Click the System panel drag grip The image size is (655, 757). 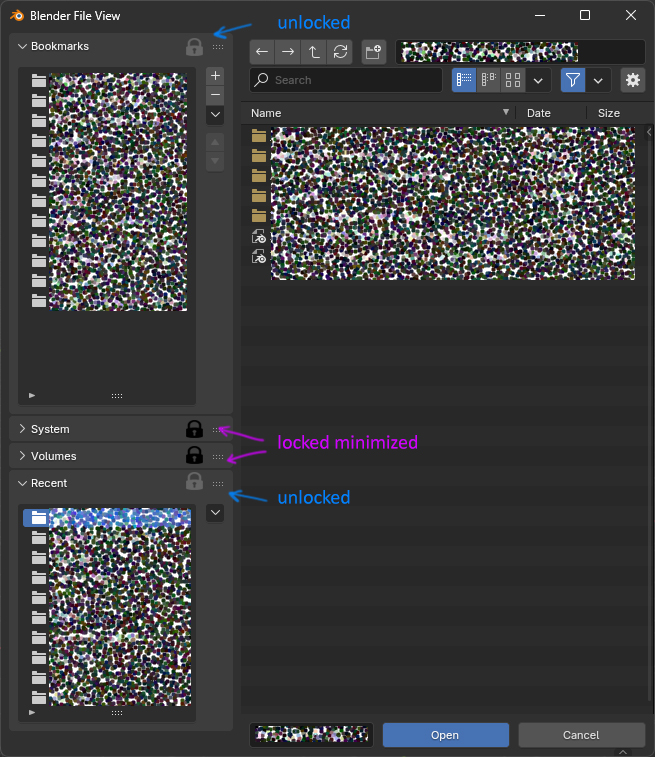218,430
